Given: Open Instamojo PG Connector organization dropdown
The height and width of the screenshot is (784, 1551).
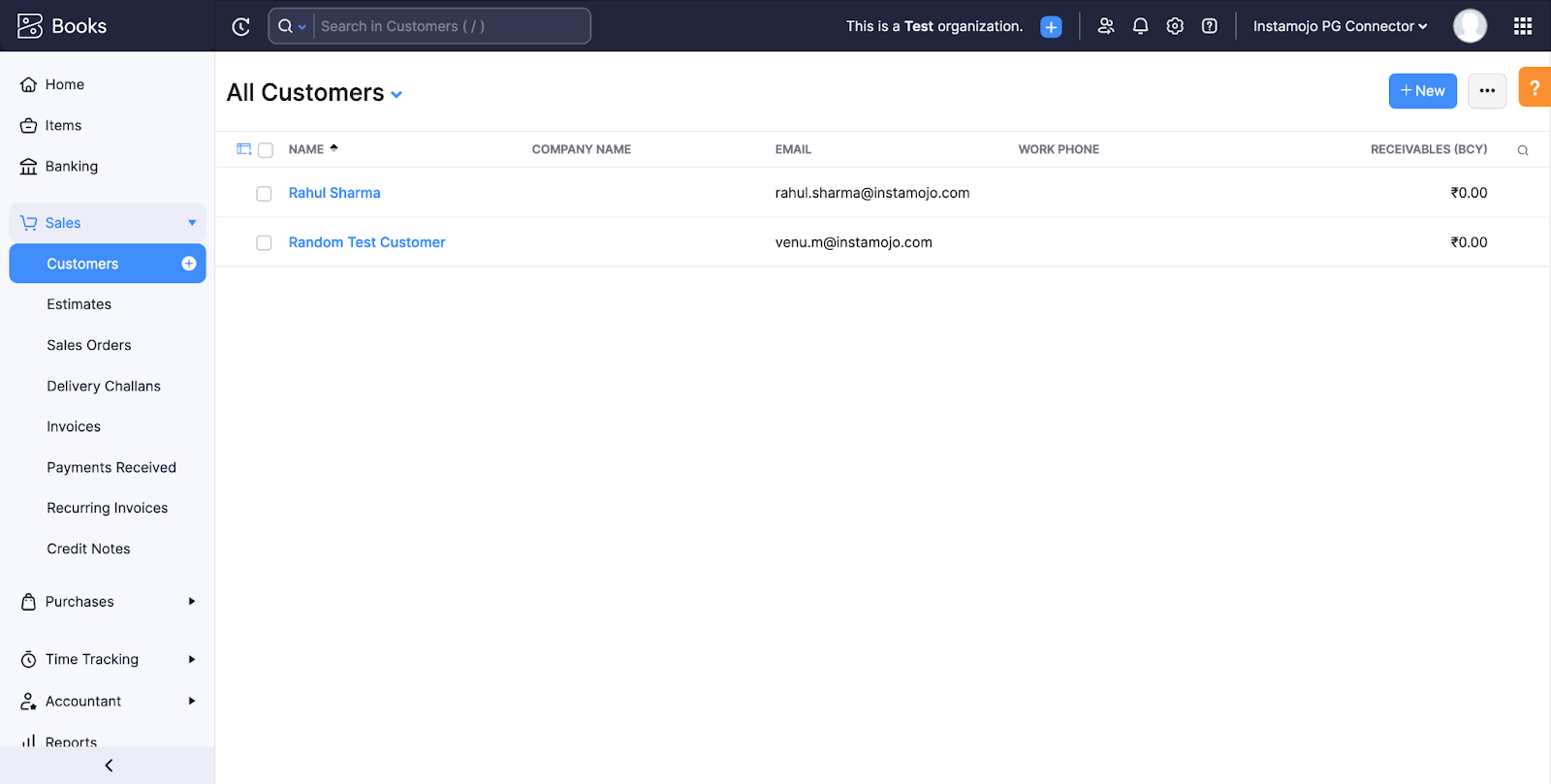Looking at the screenshot, I should (x=1339, y=26).
